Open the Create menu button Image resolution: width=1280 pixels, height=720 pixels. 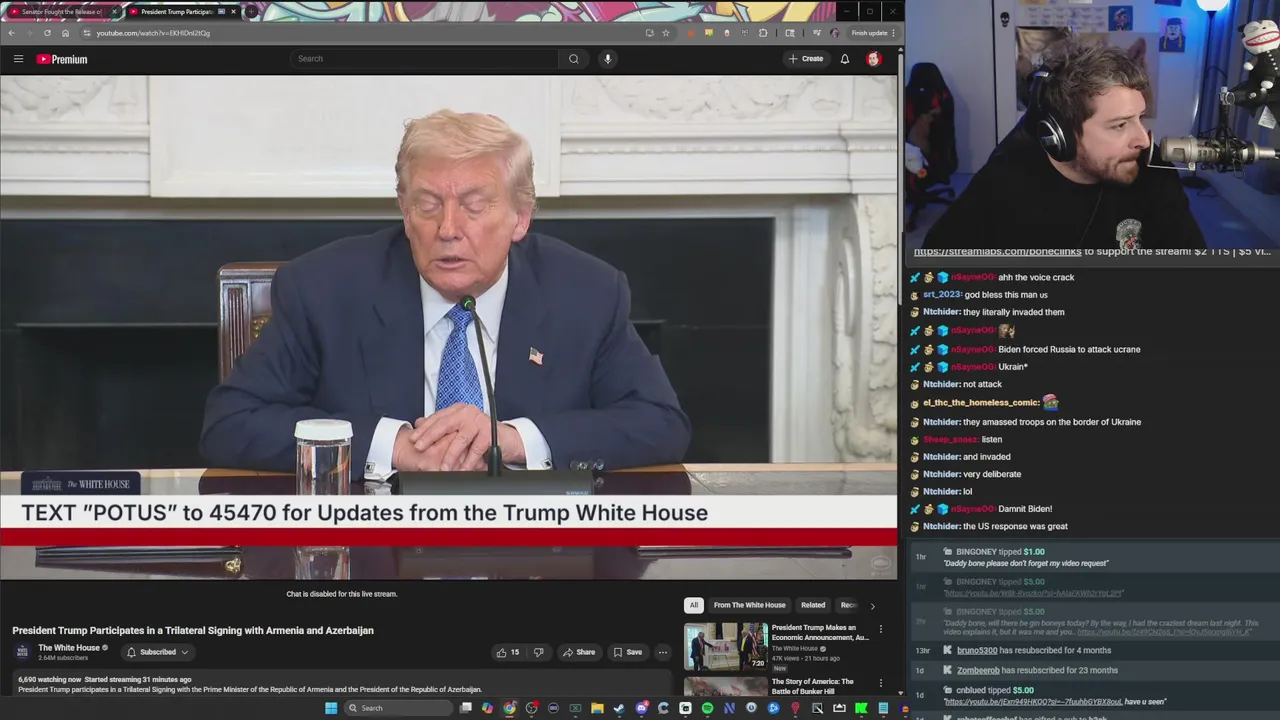(806, 59)
